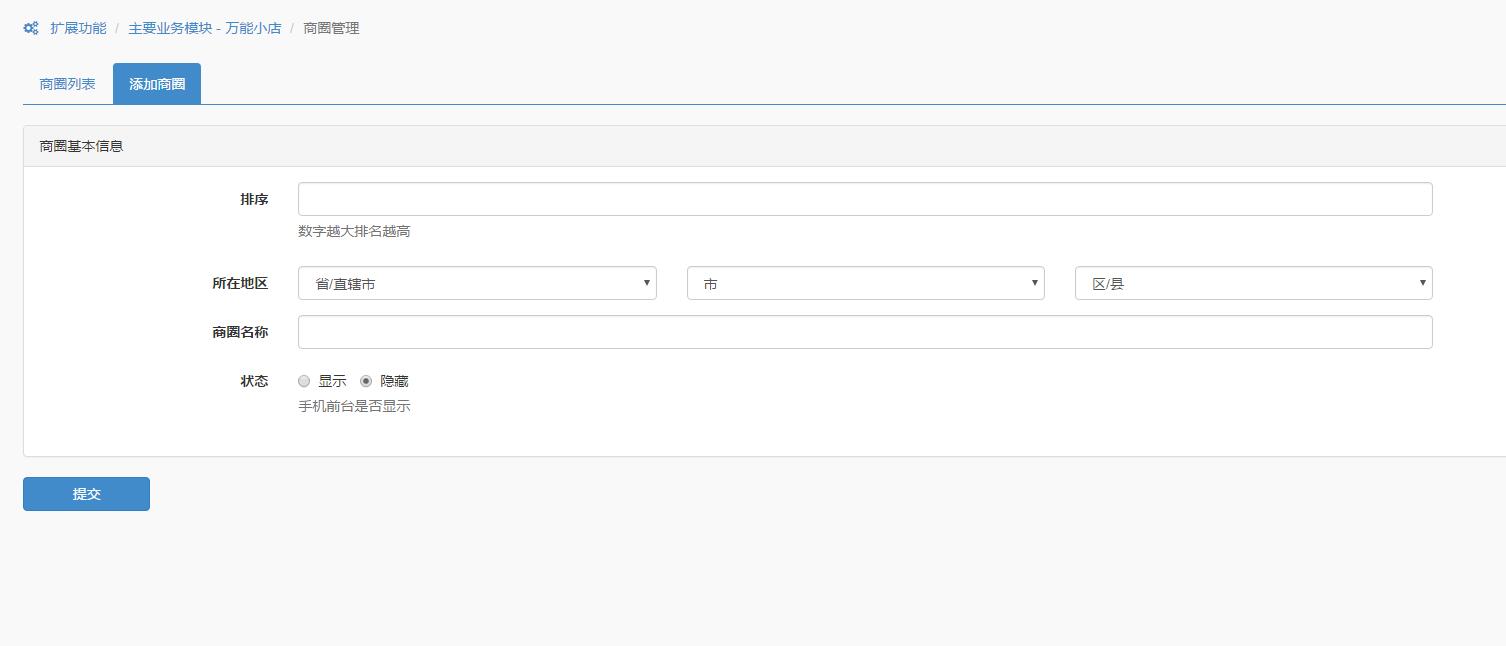Switch to the 商圈列表 tab

click(x=67, y=84)
